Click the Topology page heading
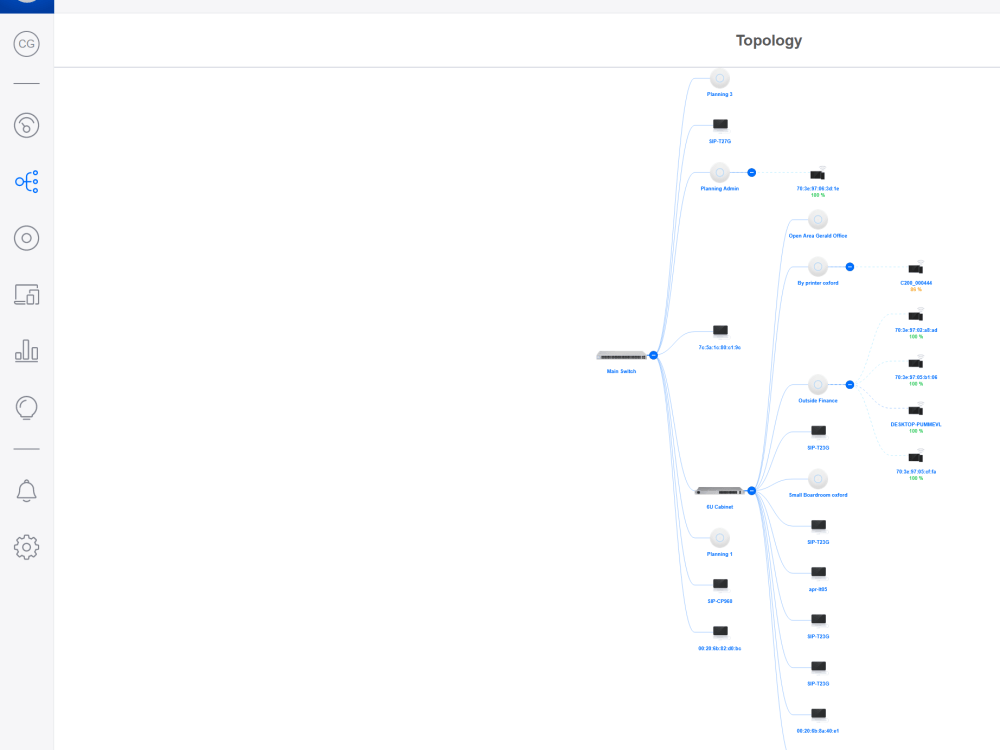 pos(768,41)
